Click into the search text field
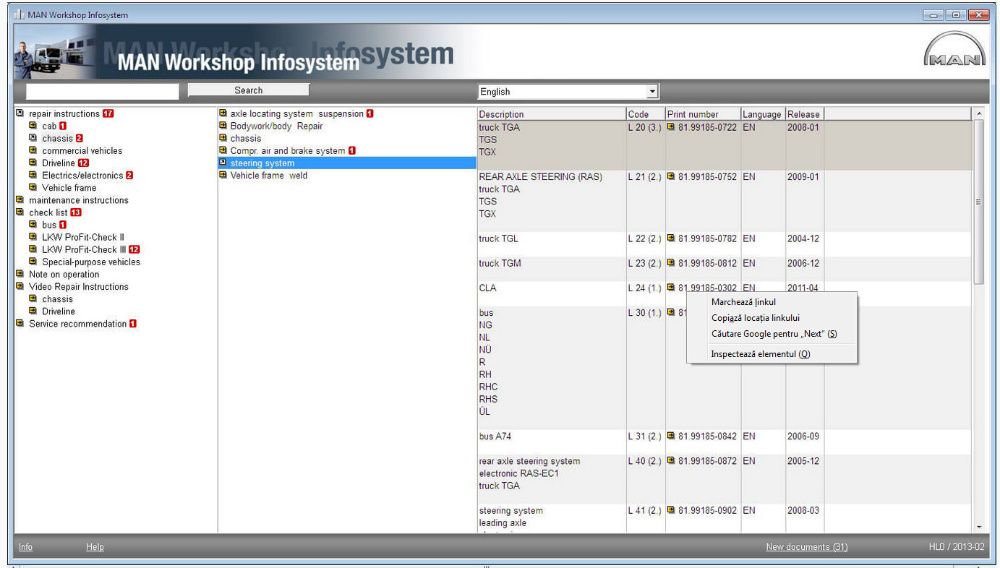The width and height of the screenshot is (1000, 568). pos(102,92)
